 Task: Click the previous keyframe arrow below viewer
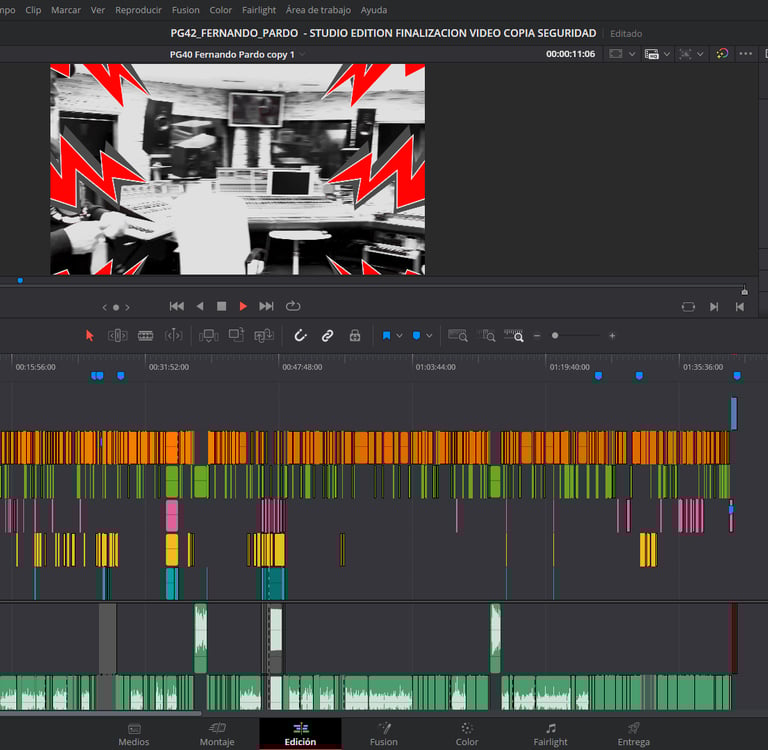104,307
